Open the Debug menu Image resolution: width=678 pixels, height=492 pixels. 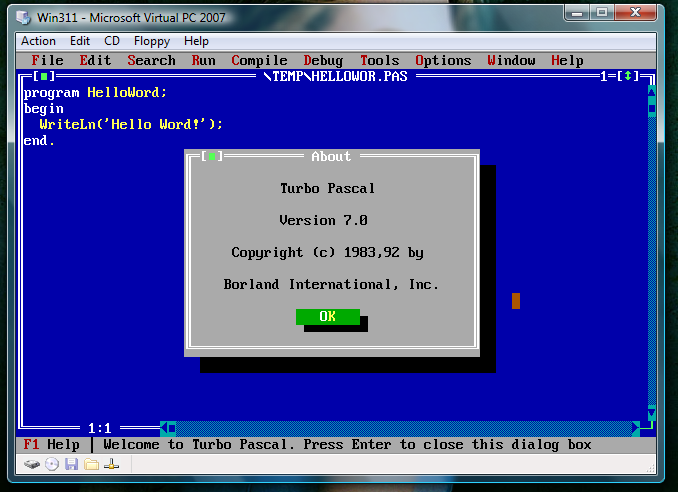(x=323, y=61)
